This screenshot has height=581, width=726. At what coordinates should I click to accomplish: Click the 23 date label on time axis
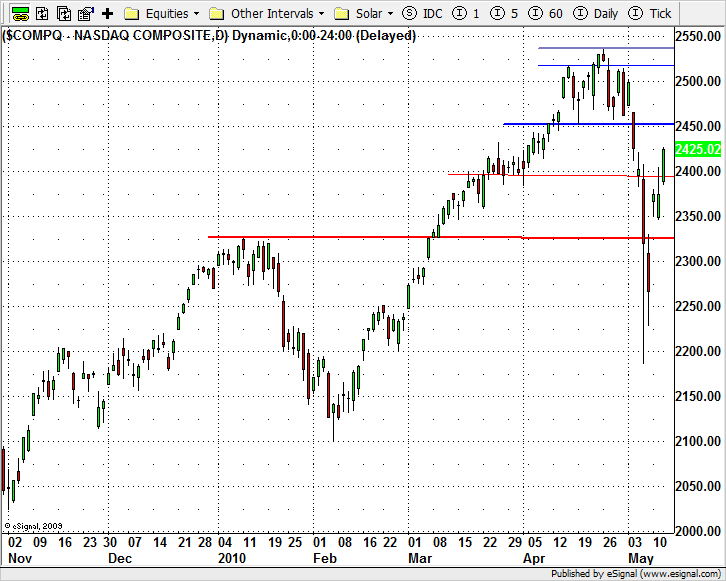pyautogui.click(x=89, y=542)
